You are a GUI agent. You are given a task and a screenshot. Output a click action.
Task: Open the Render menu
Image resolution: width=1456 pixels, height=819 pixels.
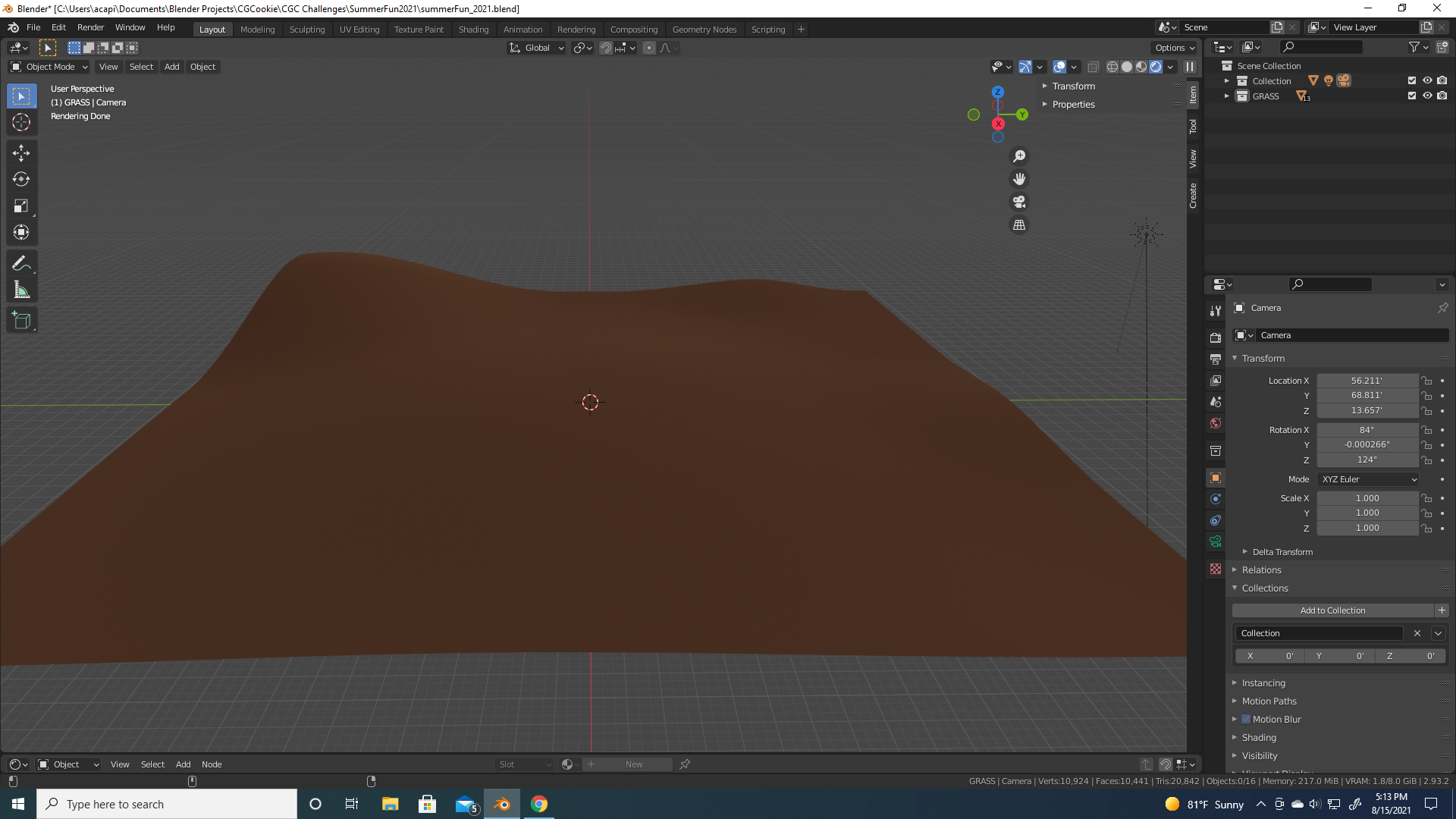click(90, 27)
